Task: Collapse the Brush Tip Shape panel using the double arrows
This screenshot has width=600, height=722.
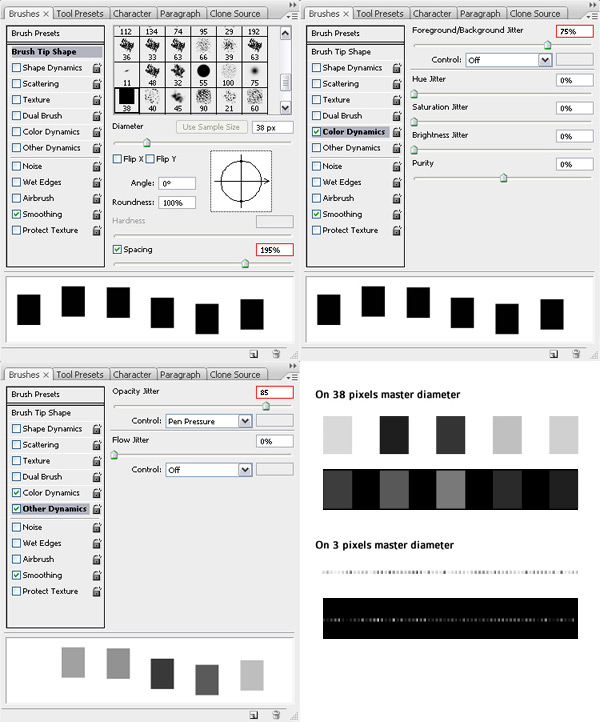Action: click(x=293, y=5)
